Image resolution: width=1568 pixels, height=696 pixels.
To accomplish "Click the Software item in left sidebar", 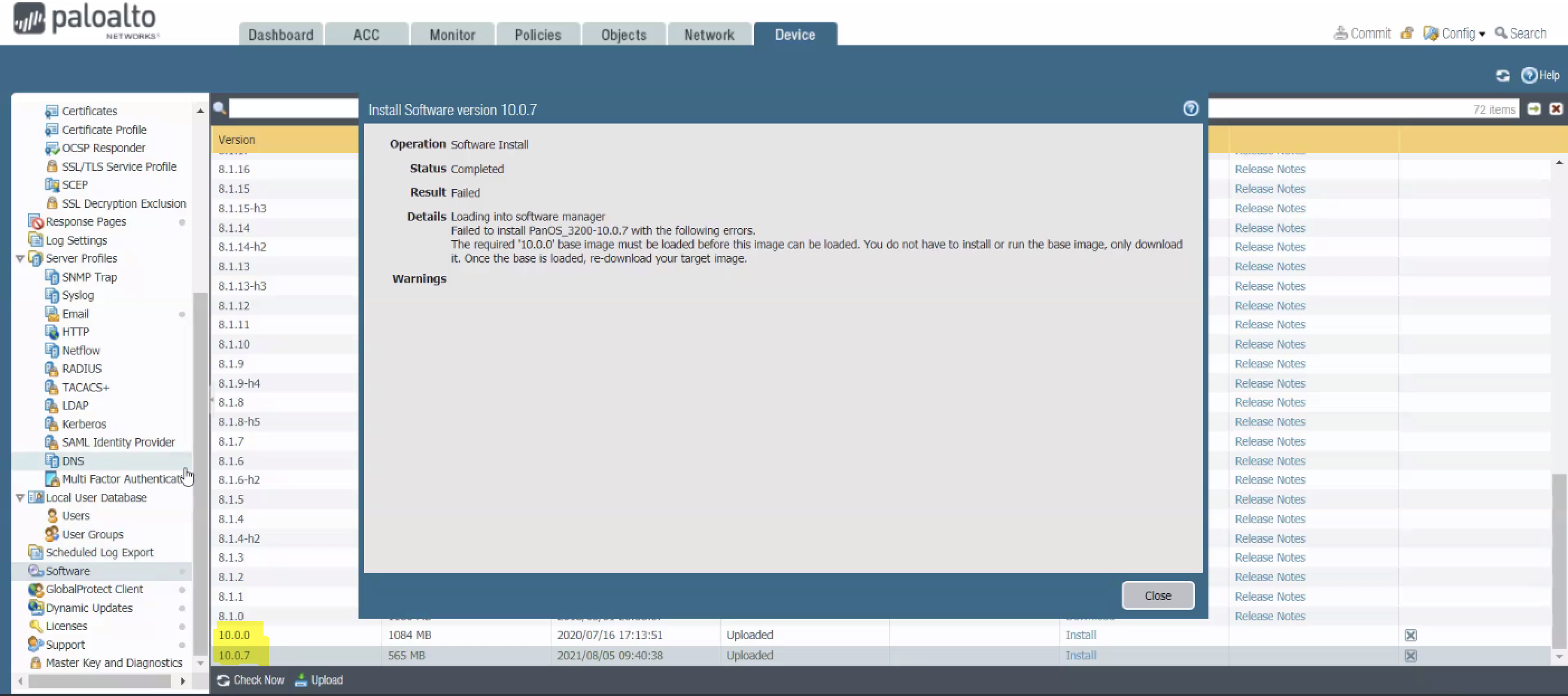I will pos(67,570).
